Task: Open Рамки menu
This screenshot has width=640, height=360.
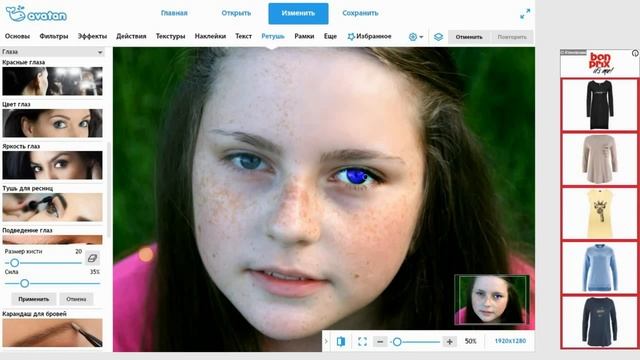Action: coord(304,36)
